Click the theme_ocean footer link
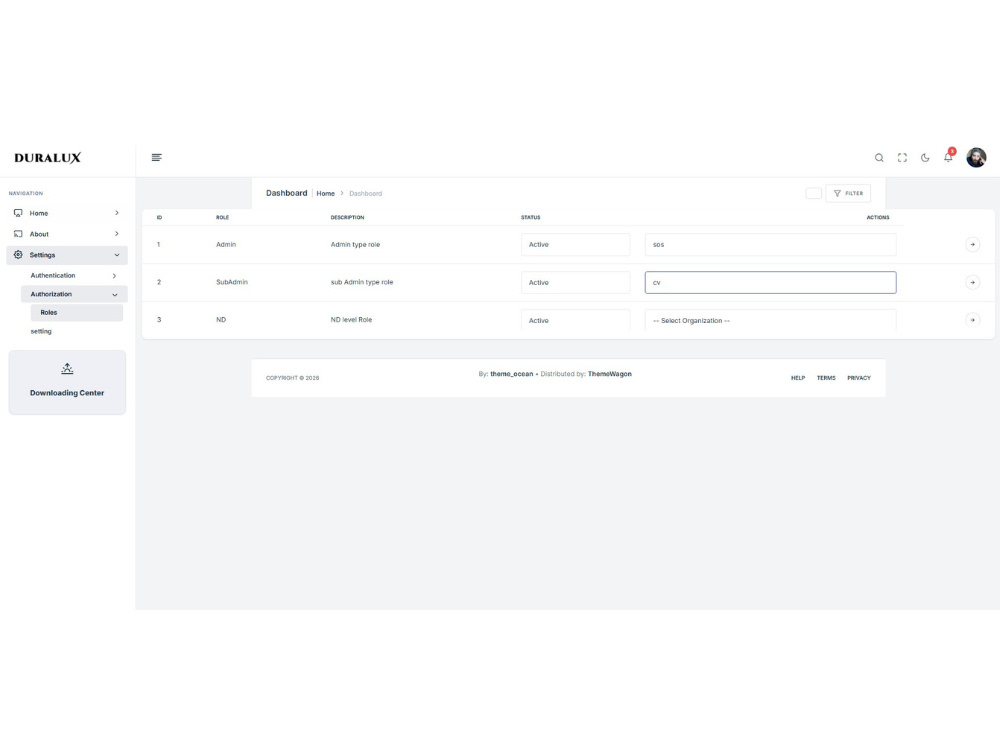 click(511, 374)
